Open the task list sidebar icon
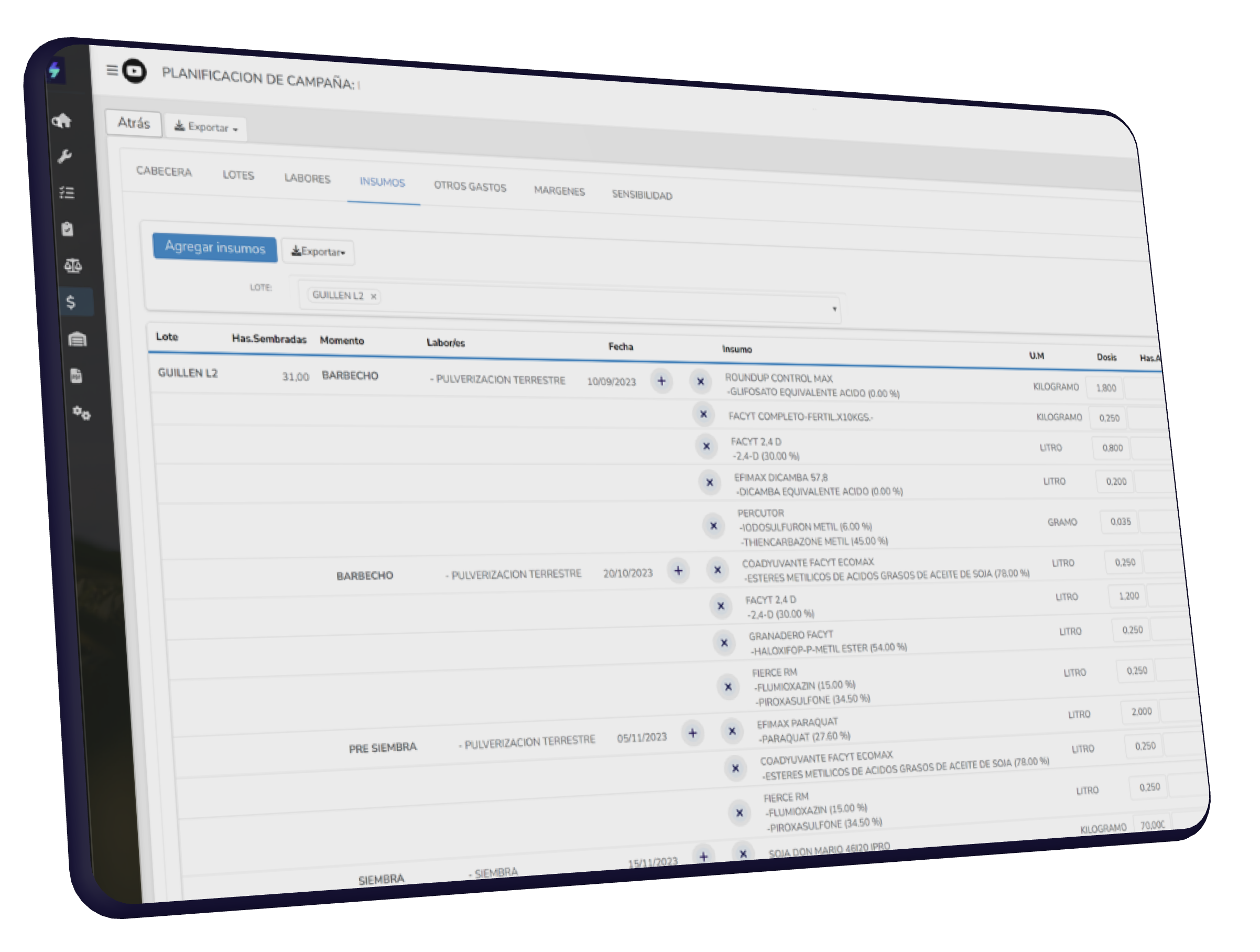1260x952 pixels. pos(67,193)
